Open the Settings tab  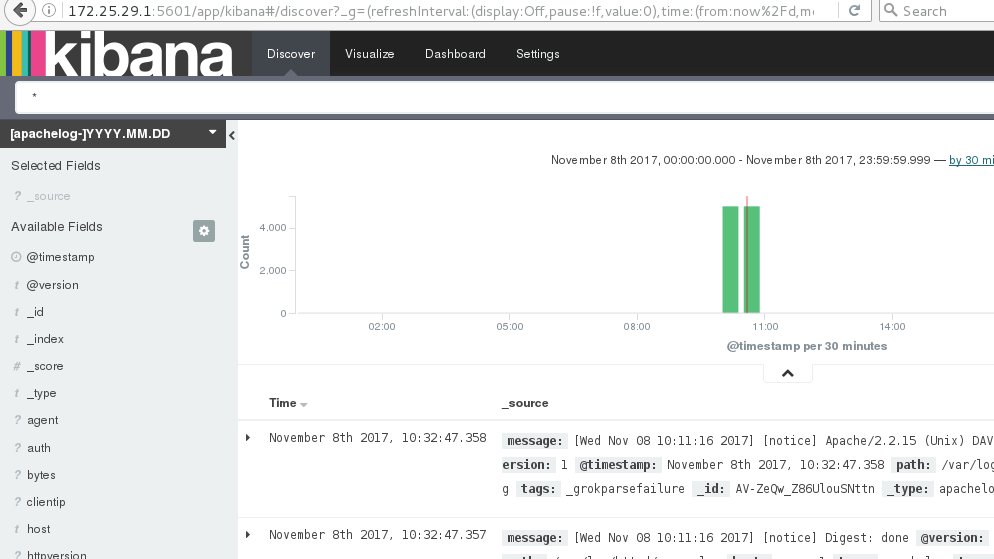[x=538, y=54]
